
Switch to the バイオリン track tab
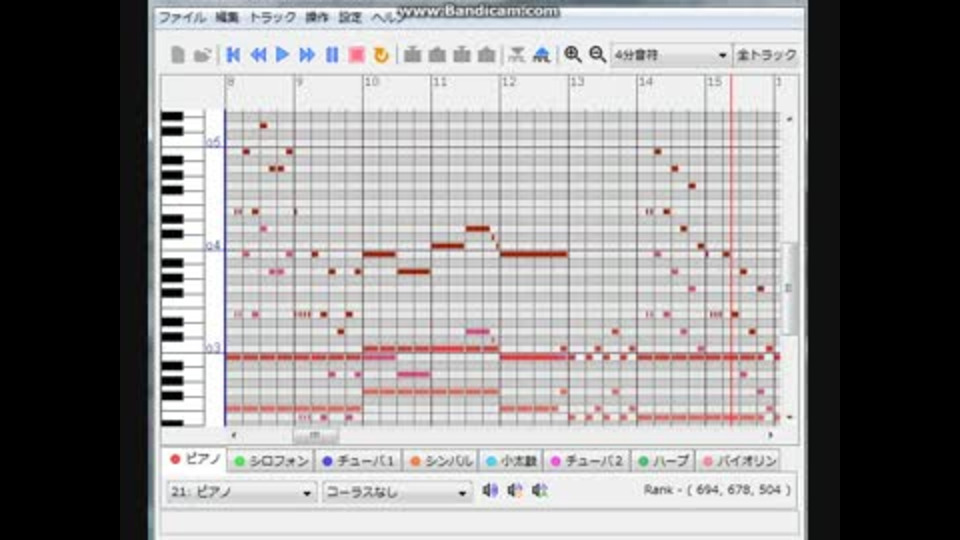pyautogui.click(x=739, y=461)
